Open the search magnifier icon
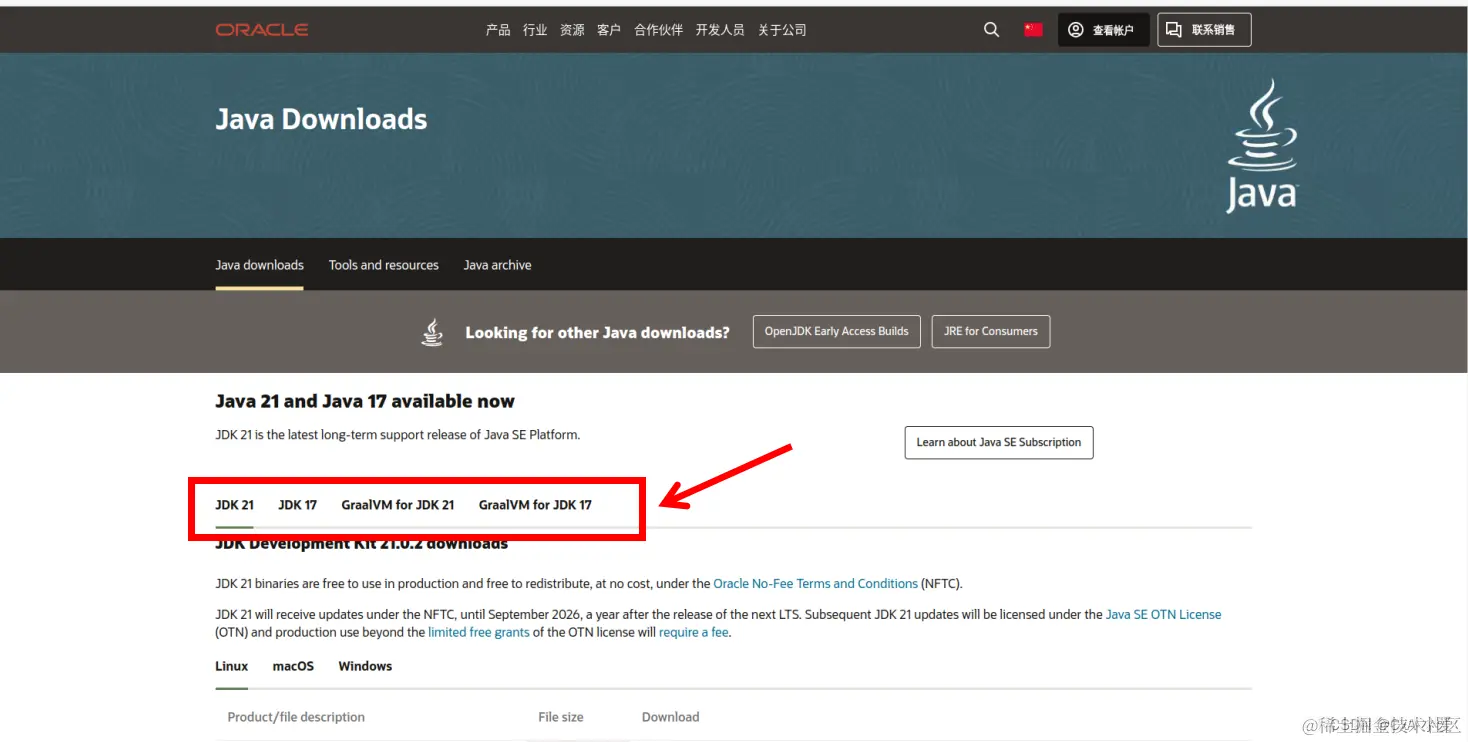 [991, 30]
